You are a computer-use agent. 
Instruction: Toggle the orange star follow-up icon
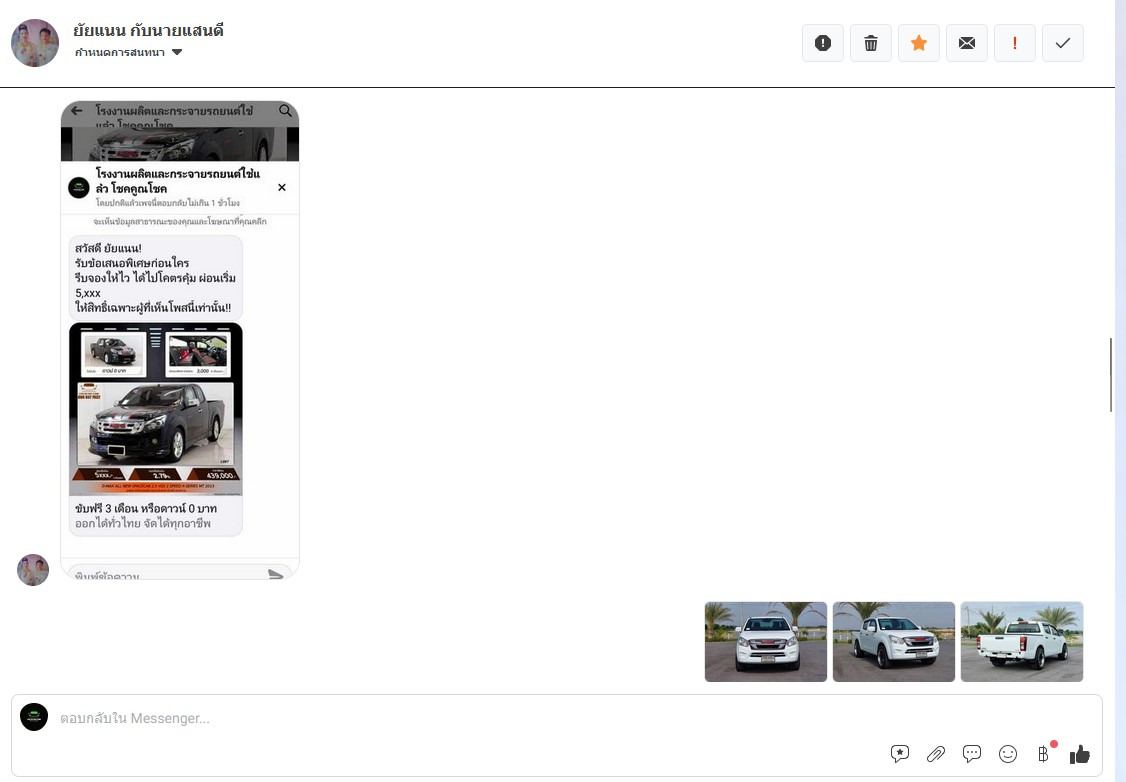point(918,43)
